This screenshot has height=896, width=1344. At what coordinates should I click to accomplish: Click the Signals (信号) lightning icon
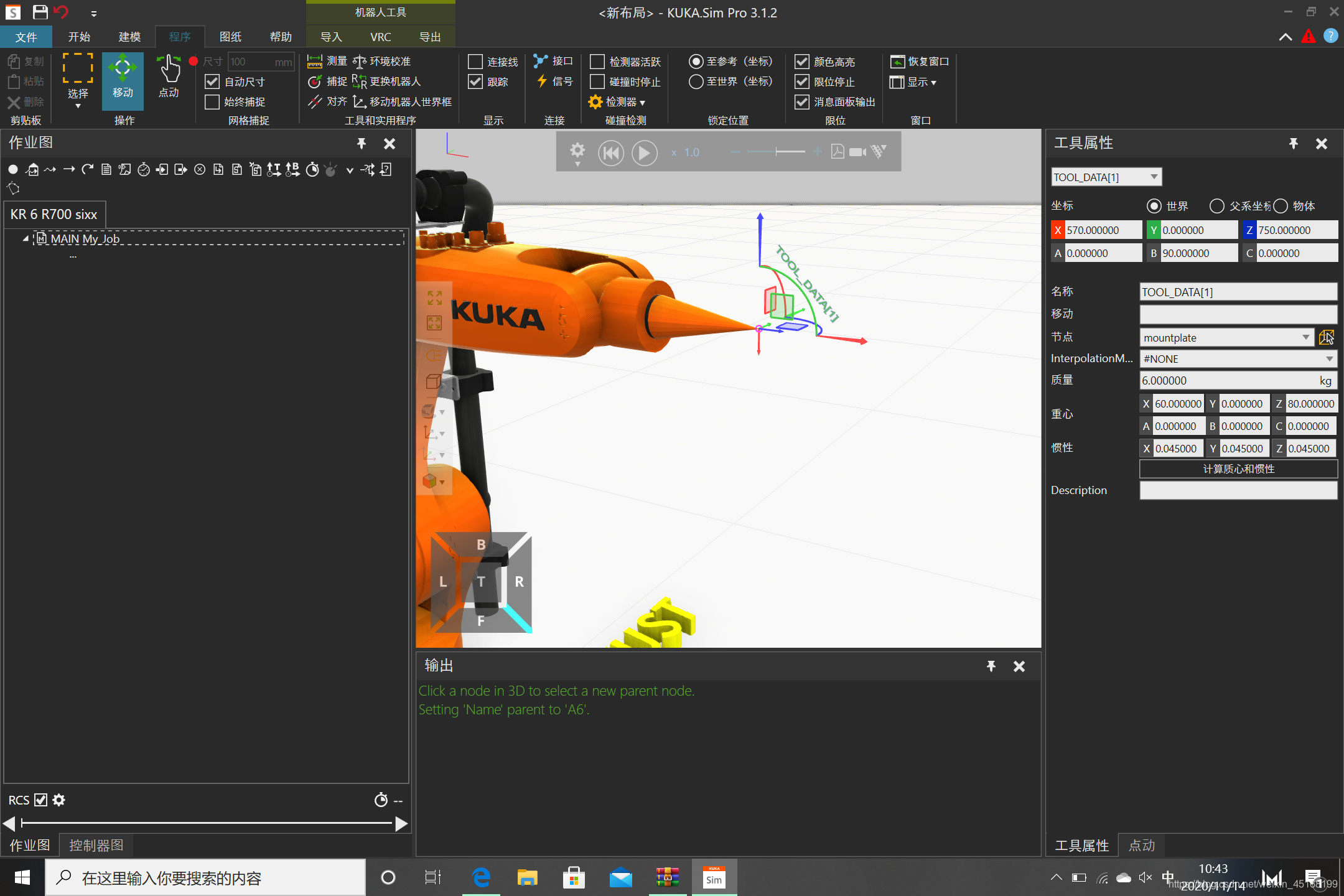pos(542,81)
